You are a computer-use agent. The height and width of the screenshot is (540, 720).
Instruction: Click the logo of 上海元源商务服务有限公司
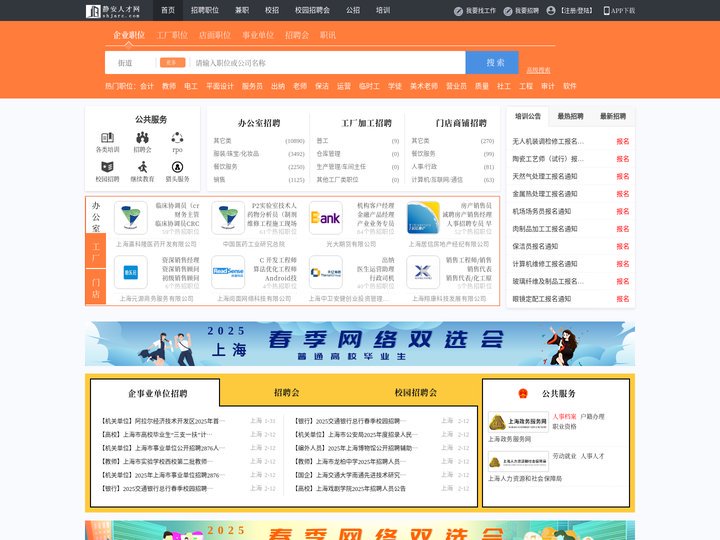click(x=131, y=272)
